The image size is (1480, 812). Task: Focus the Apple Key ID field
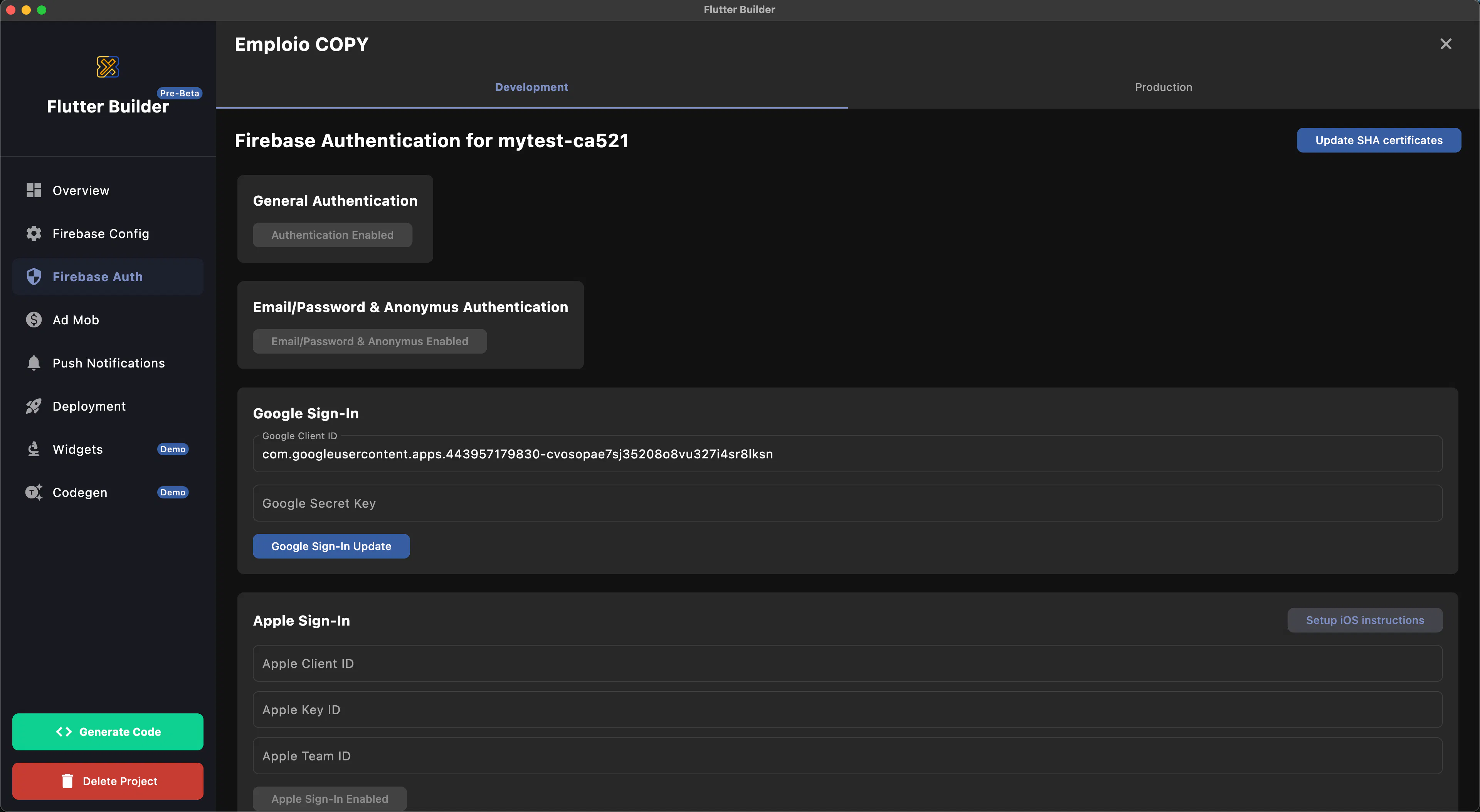click(x=848, y=710)
